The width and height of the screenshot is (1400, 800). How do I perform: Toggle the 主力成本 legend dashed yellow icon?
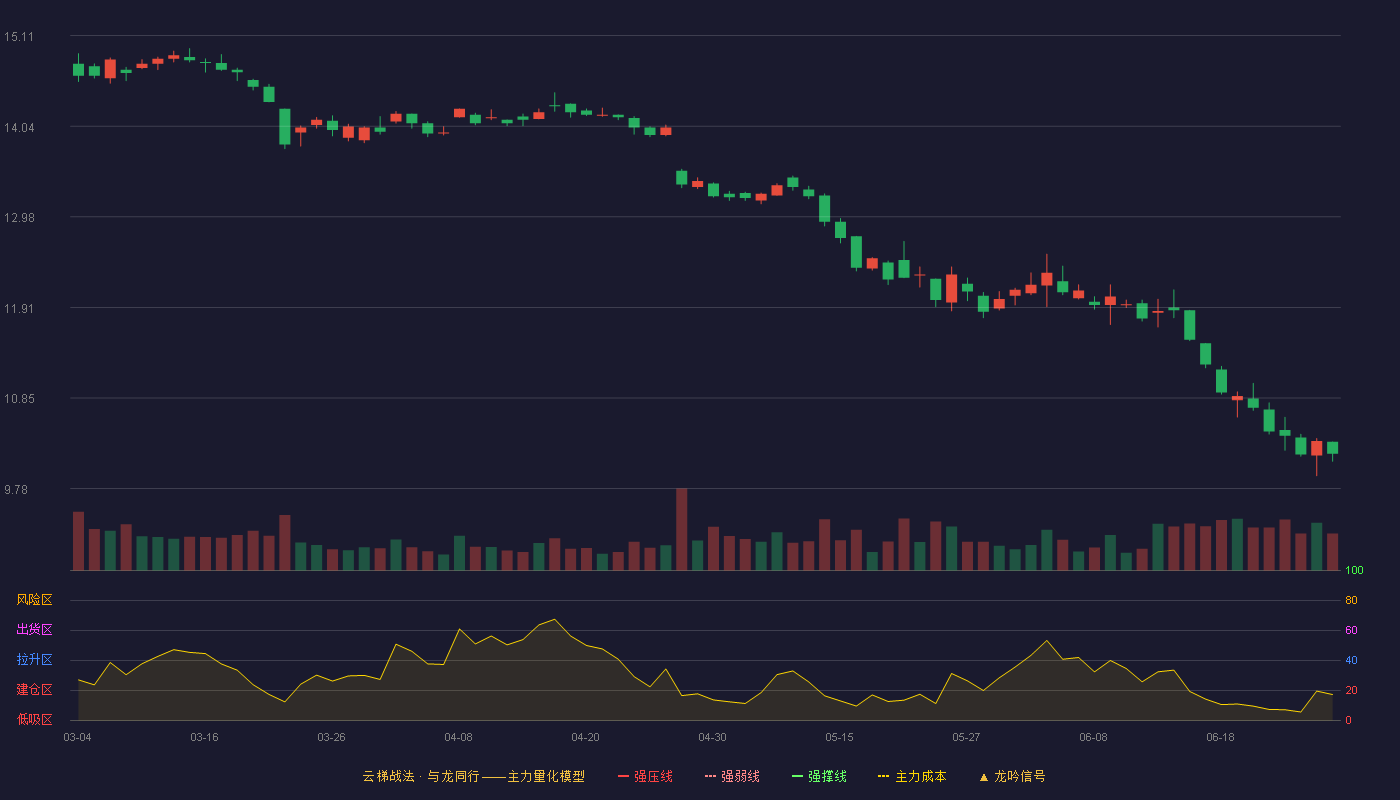(884, 776)
